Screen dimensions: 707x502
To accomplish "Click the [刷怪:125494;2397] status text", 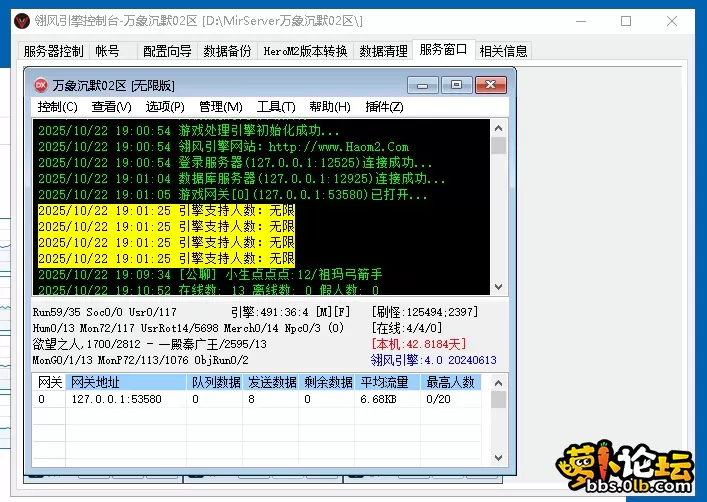I will 425,312.
